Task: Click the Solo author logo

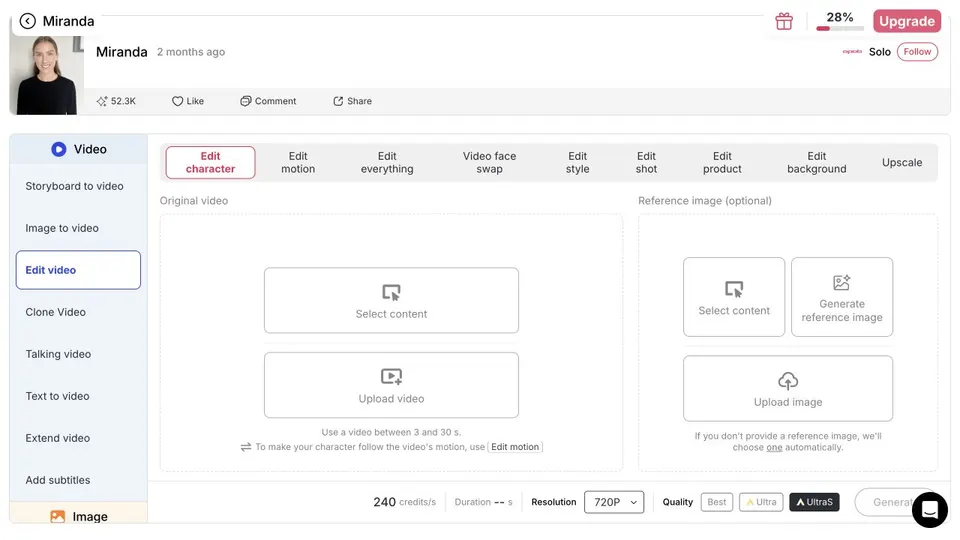Action: pos(852,51)
